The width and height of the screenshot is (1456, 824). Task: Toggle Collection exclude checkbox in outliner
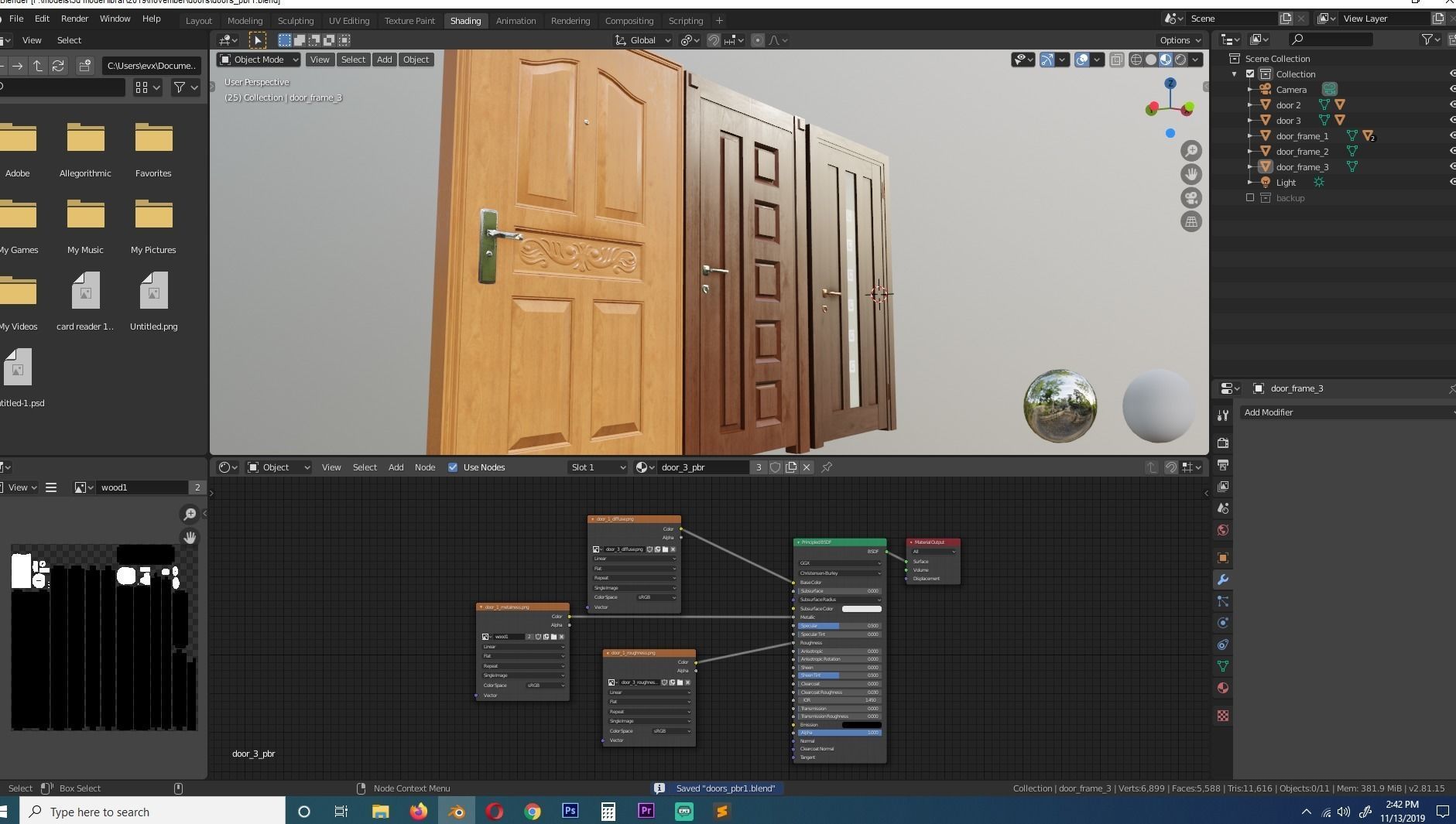point(1250,74)
